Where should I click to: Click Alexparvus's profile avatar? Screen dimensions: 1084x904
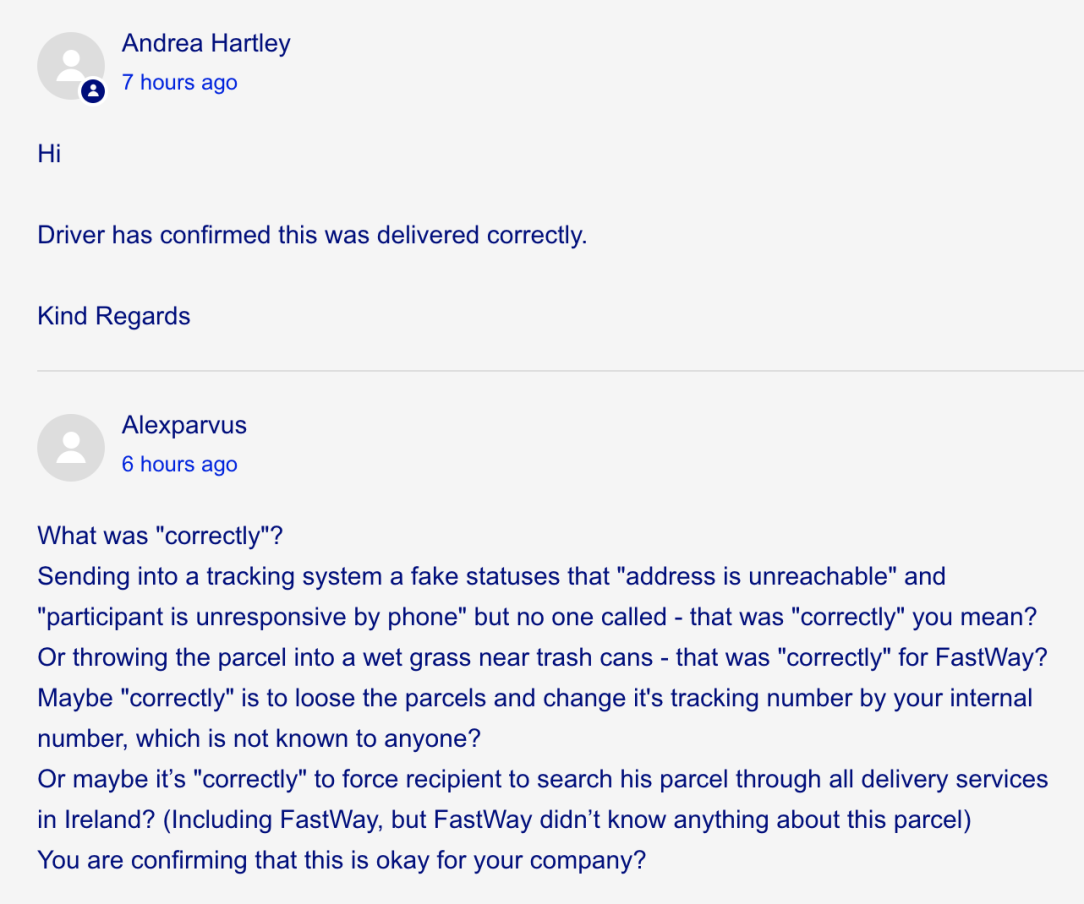(70, 447)
